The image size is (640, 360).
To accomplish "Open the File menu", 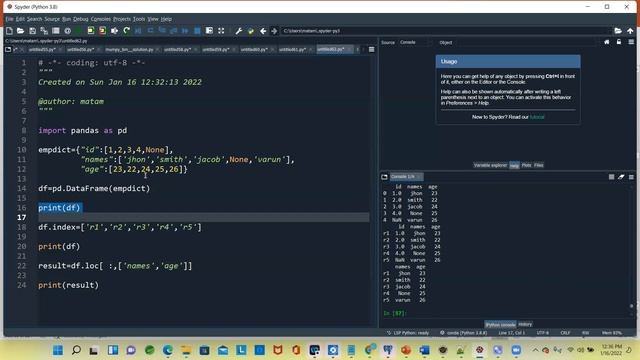I will click(x=9, y=19).
